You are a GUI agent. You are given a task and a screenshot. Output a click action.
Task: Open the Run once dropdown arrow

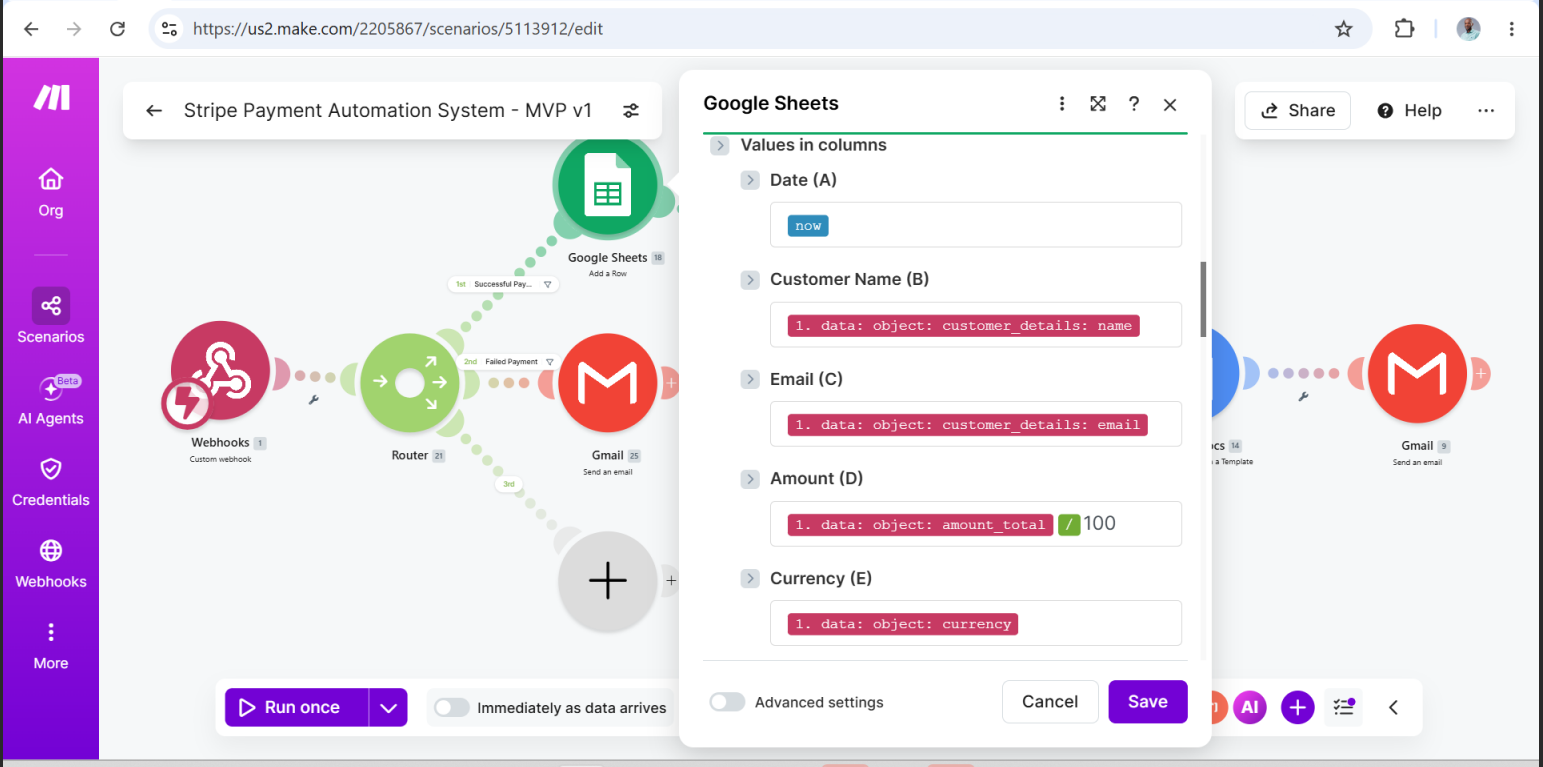(x=388, y=708)
